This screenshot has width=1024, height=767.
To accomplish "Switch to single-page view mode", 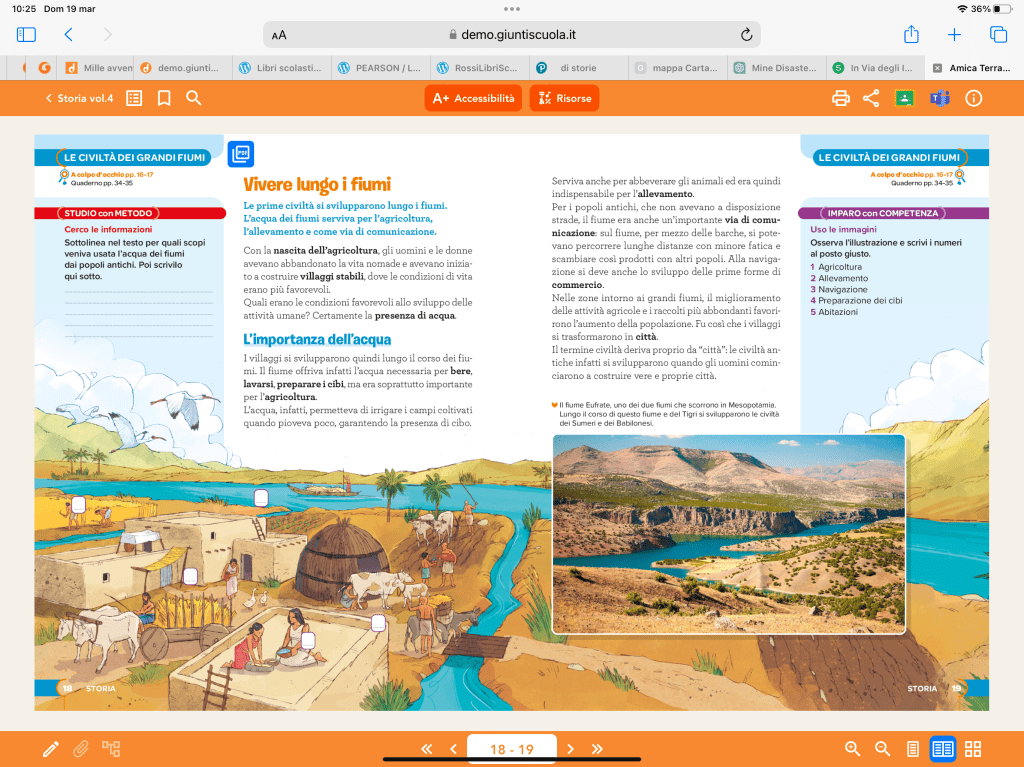I will tap(912, 749).
